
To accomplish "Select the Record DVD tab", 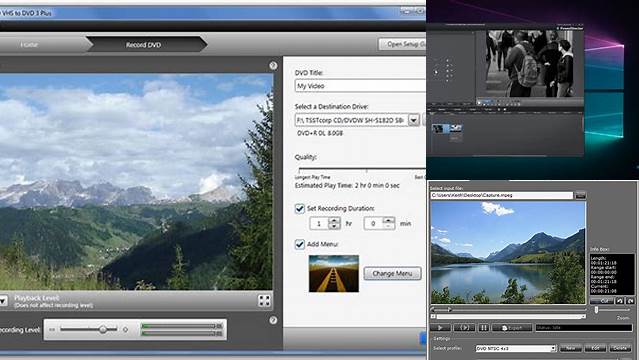I will [143, 45].
